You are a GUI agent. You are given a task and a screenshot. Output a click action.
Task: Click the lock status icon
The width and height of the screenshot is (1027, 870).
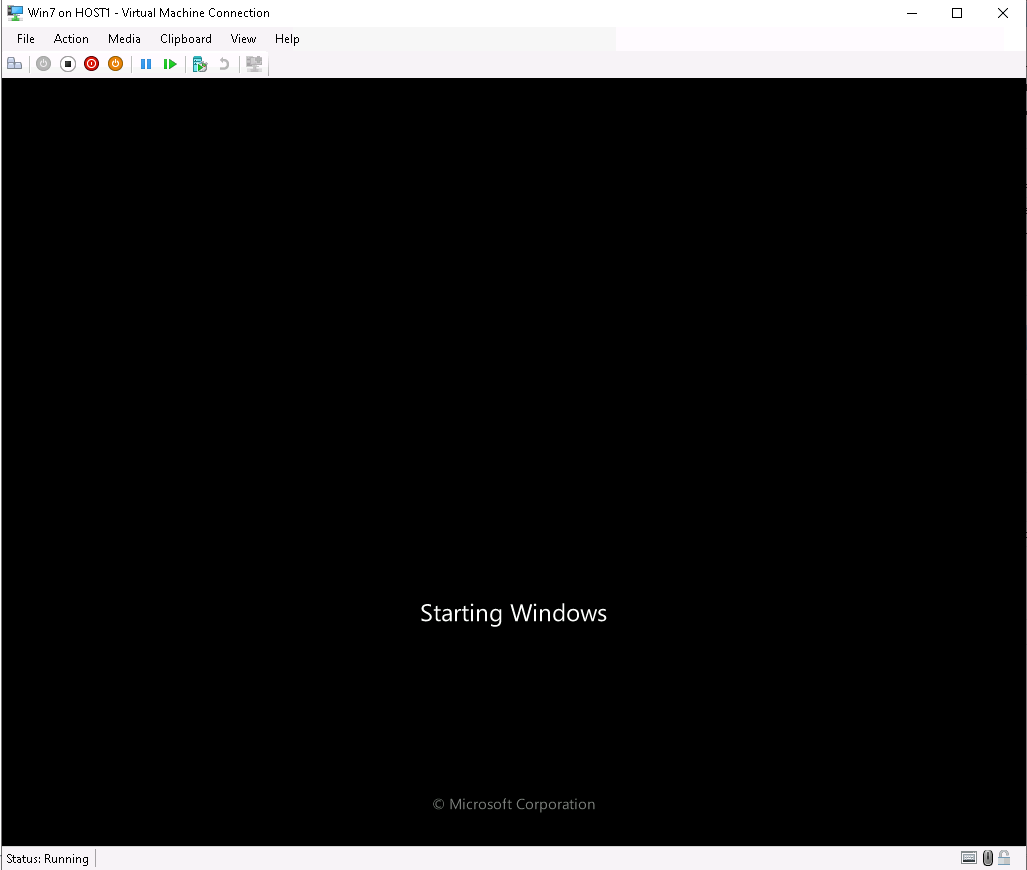click(1004, 858)
